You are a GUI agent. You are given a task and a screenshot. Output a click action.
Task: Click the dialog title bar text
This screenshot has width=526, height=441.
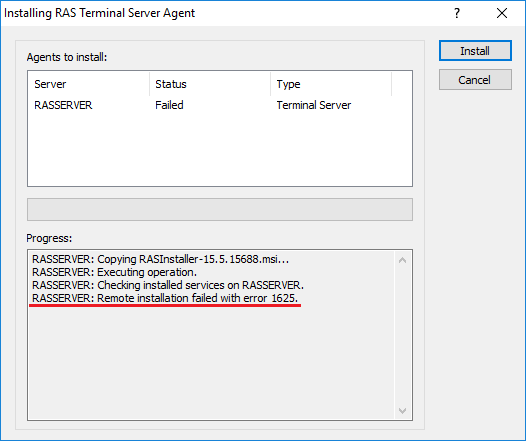pyautogui.click(x=99, y=13)
